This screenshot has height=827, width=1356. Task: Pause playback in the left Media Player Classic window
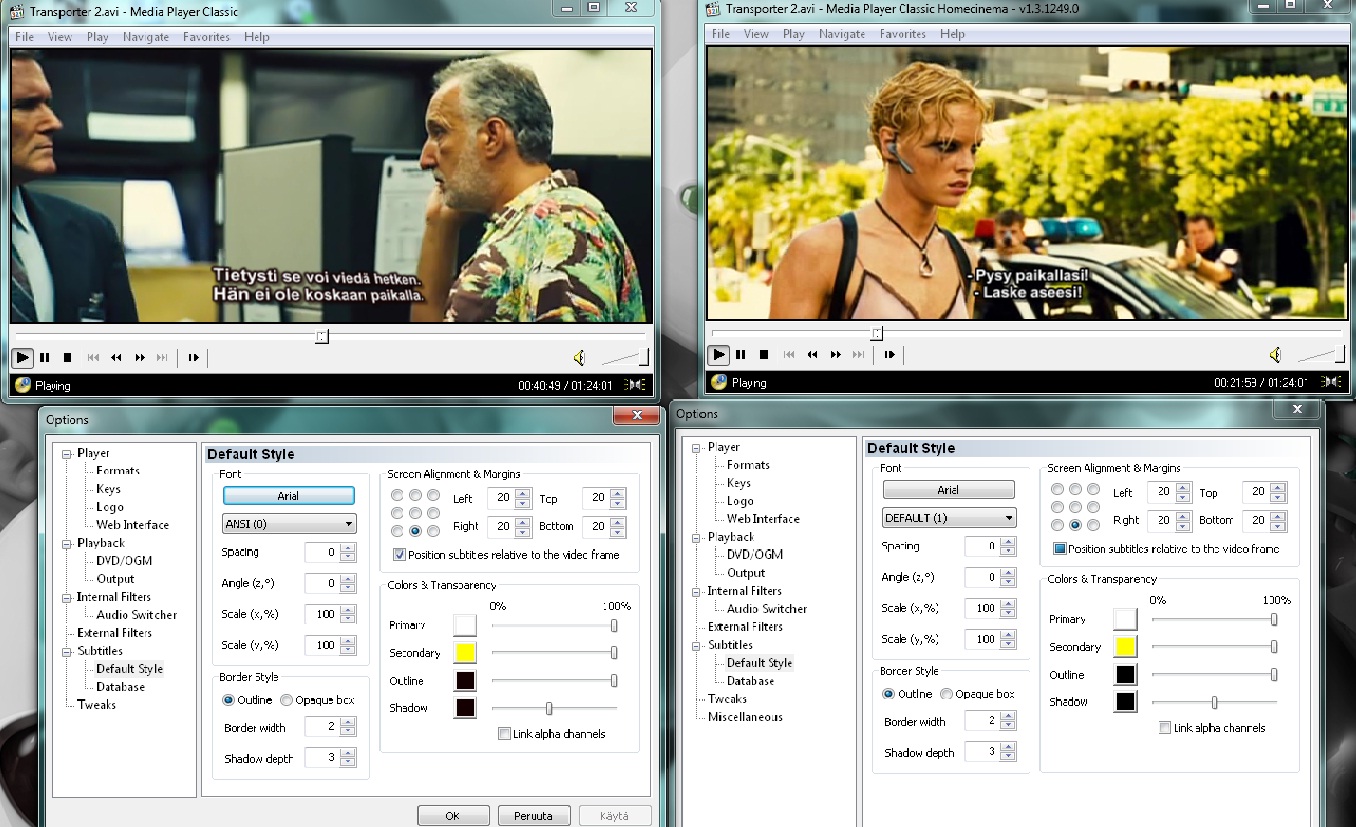point(45,357)
